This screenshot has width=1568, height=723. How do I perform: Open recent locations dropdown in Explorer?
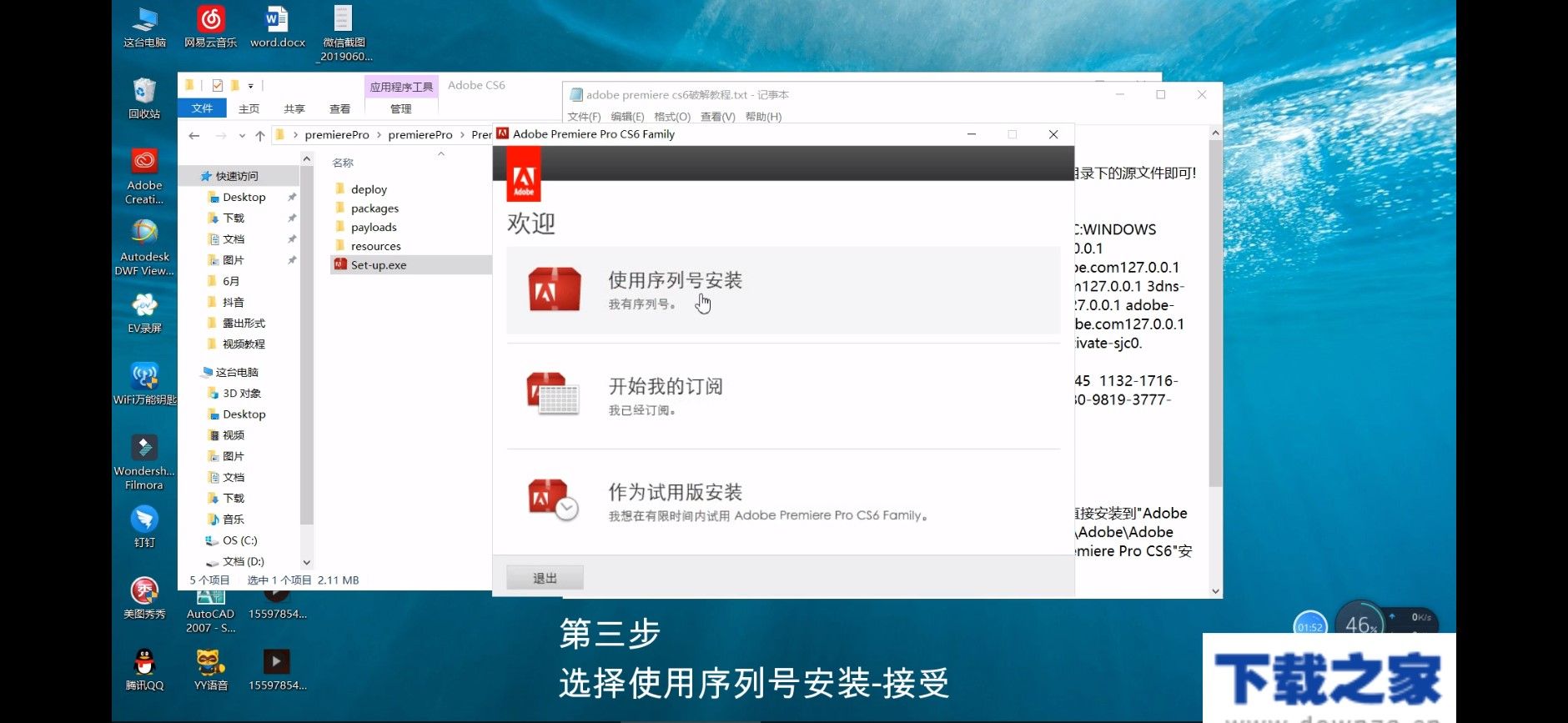pyautogui.click(x=242, y=135)
